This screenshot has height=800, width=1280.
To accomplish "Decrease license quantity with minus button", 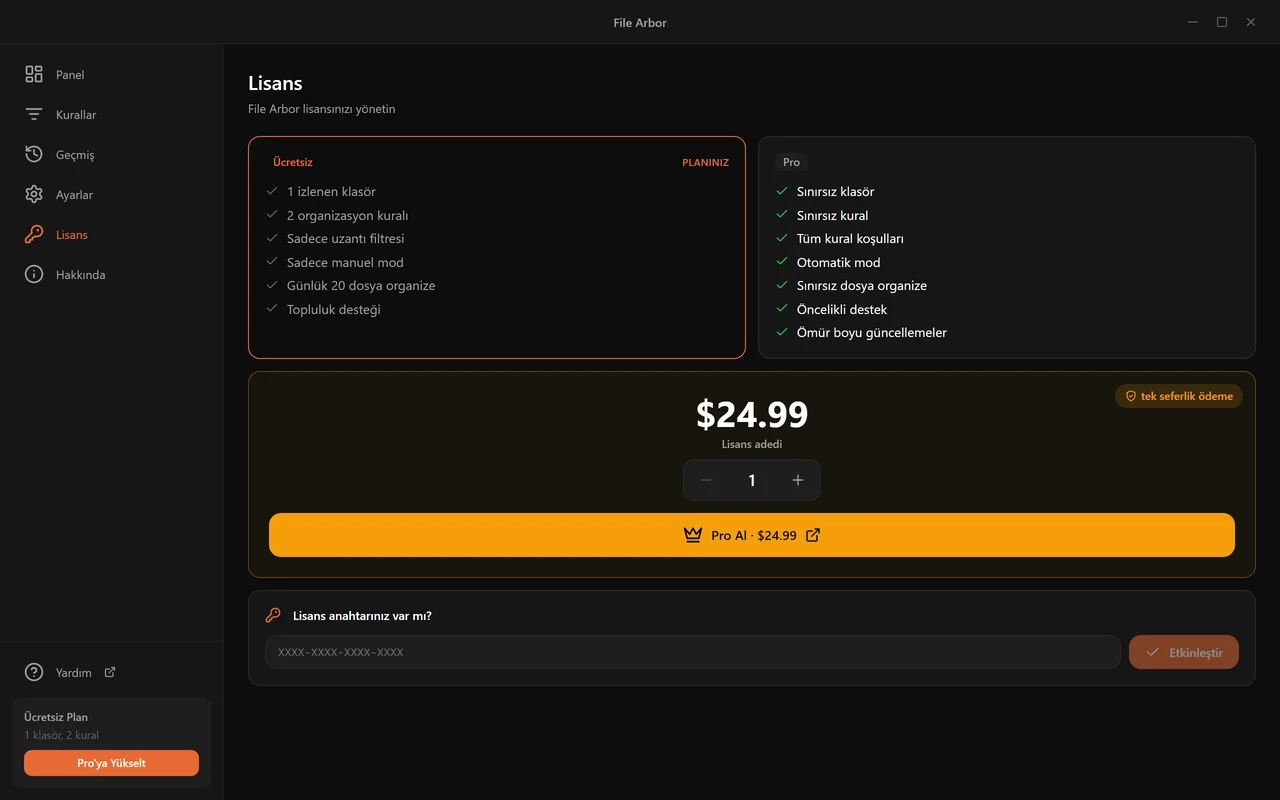I will coord(706,480).
